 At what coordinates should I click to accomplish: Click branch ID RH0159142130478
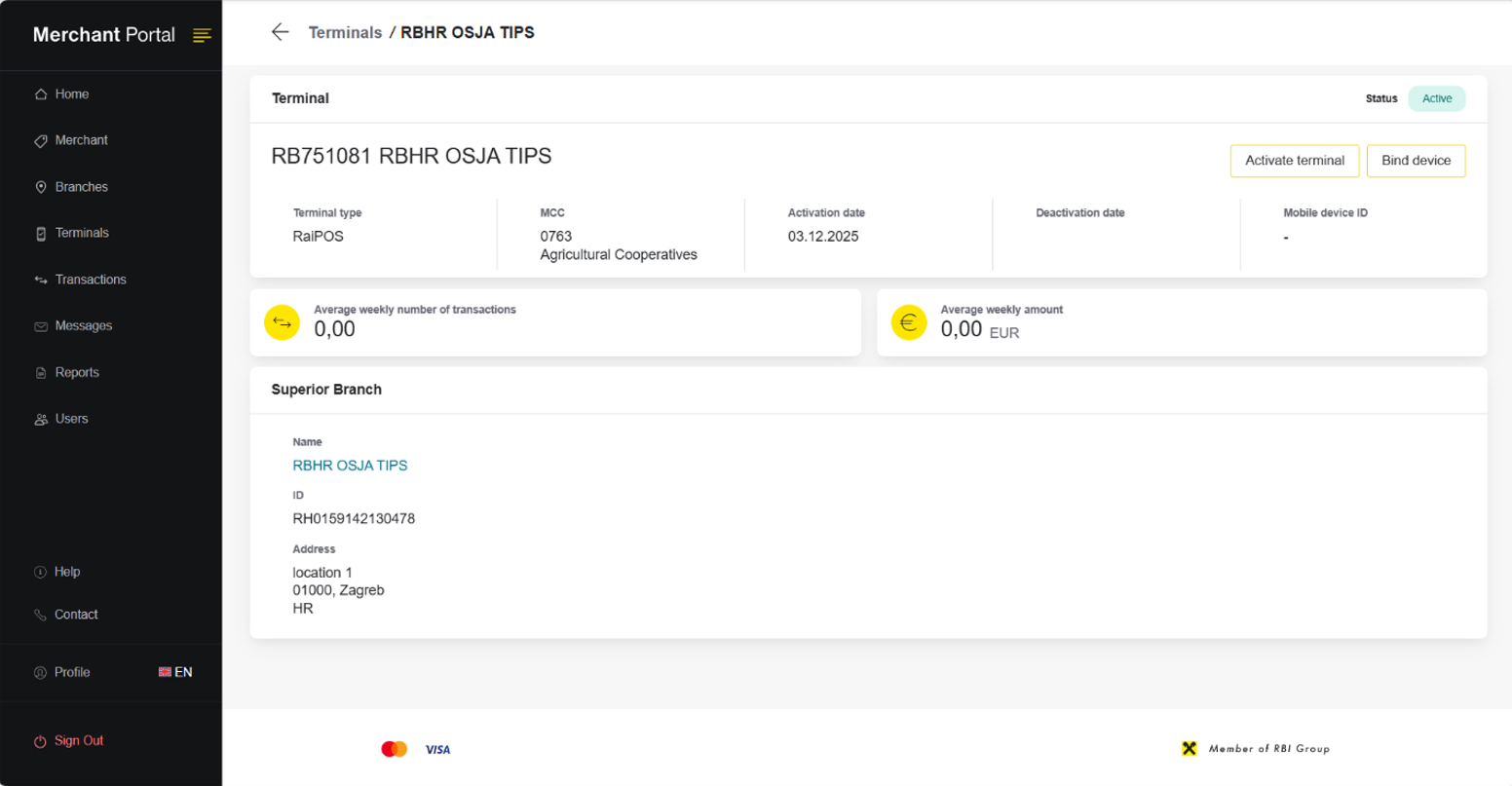[x=354, y=519]
